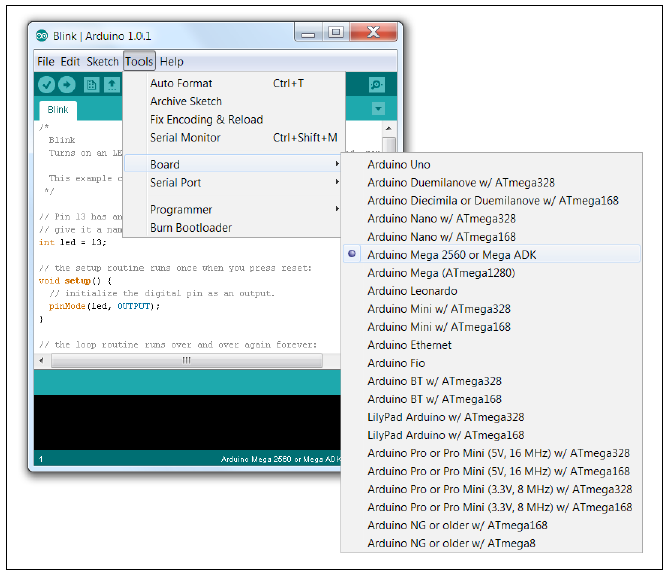Screen dimensions: 669x579
Task: Click the vertical scrollbar up arrow
Action: pyautogui.click(x=388, y=128)
